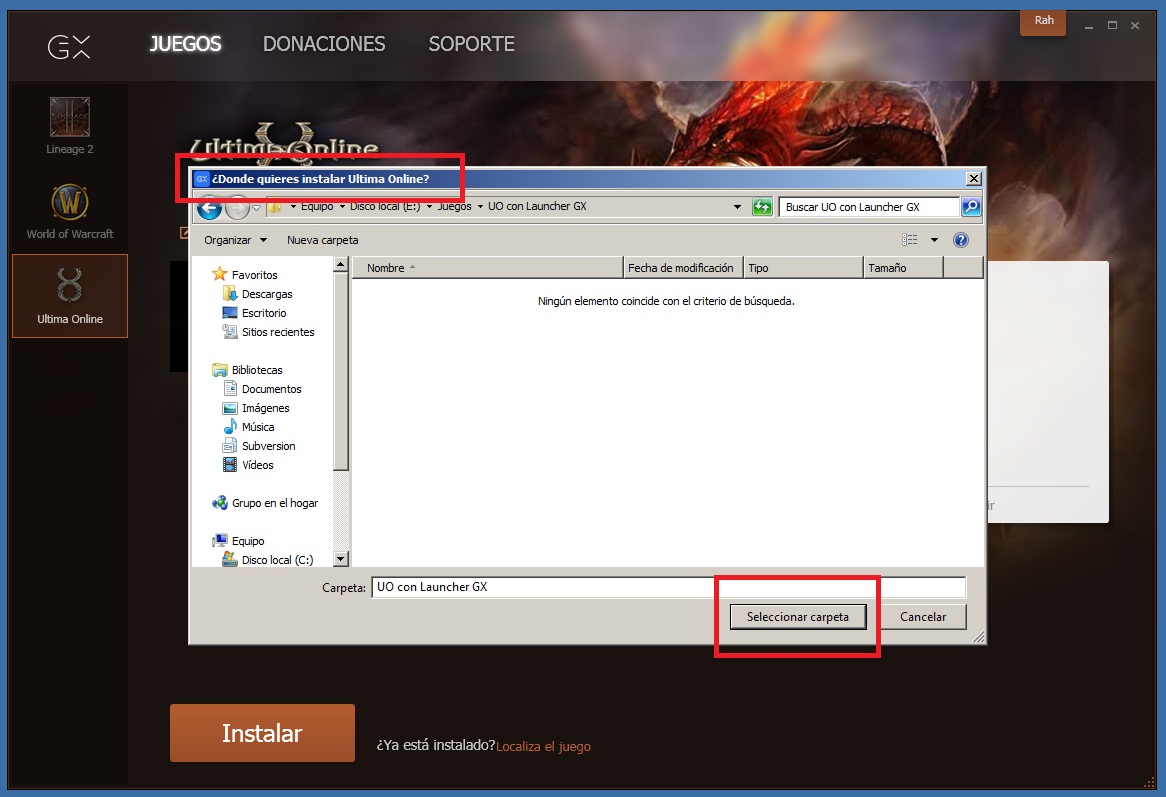Click Disco local (E:) in the breadcrumb

point(385,207)
